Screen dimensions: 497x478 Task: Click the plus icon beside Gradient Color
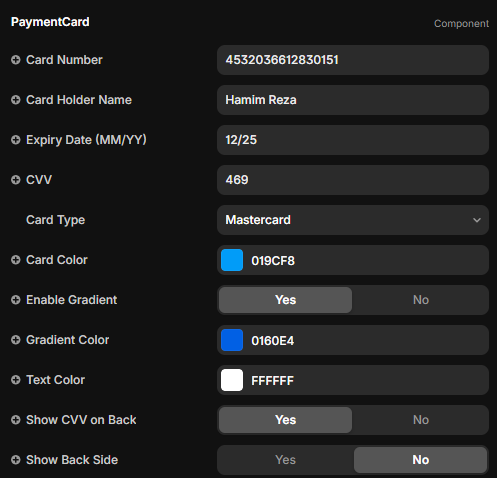click(x=15, y=340)
